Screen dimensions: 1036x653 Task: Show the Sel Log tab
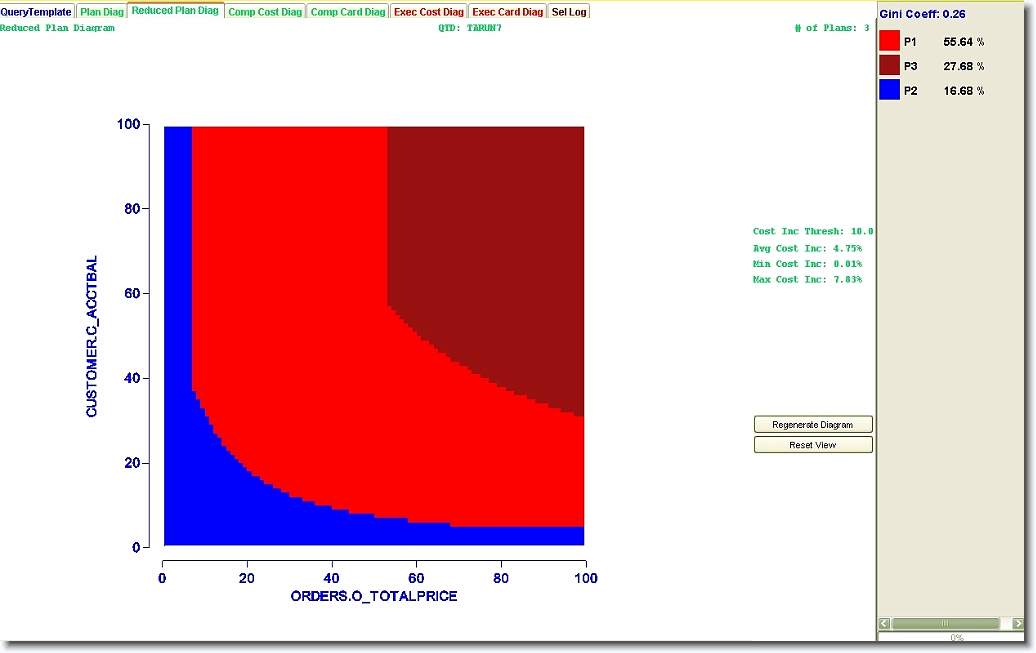(569, 12)
